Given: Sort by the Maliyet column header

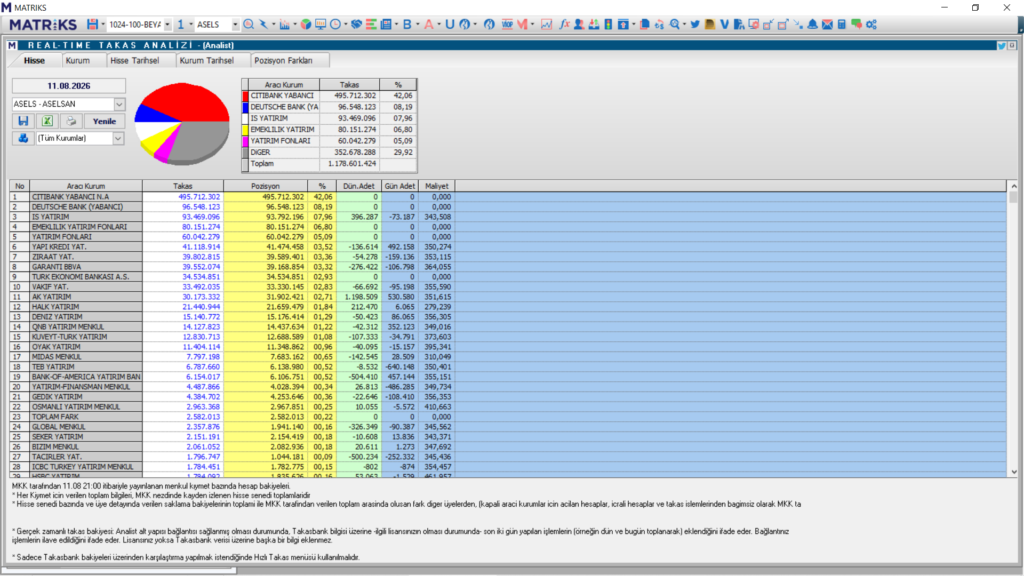Looking at the screenshot, I should pyautogui.click(x=436, y=186).
